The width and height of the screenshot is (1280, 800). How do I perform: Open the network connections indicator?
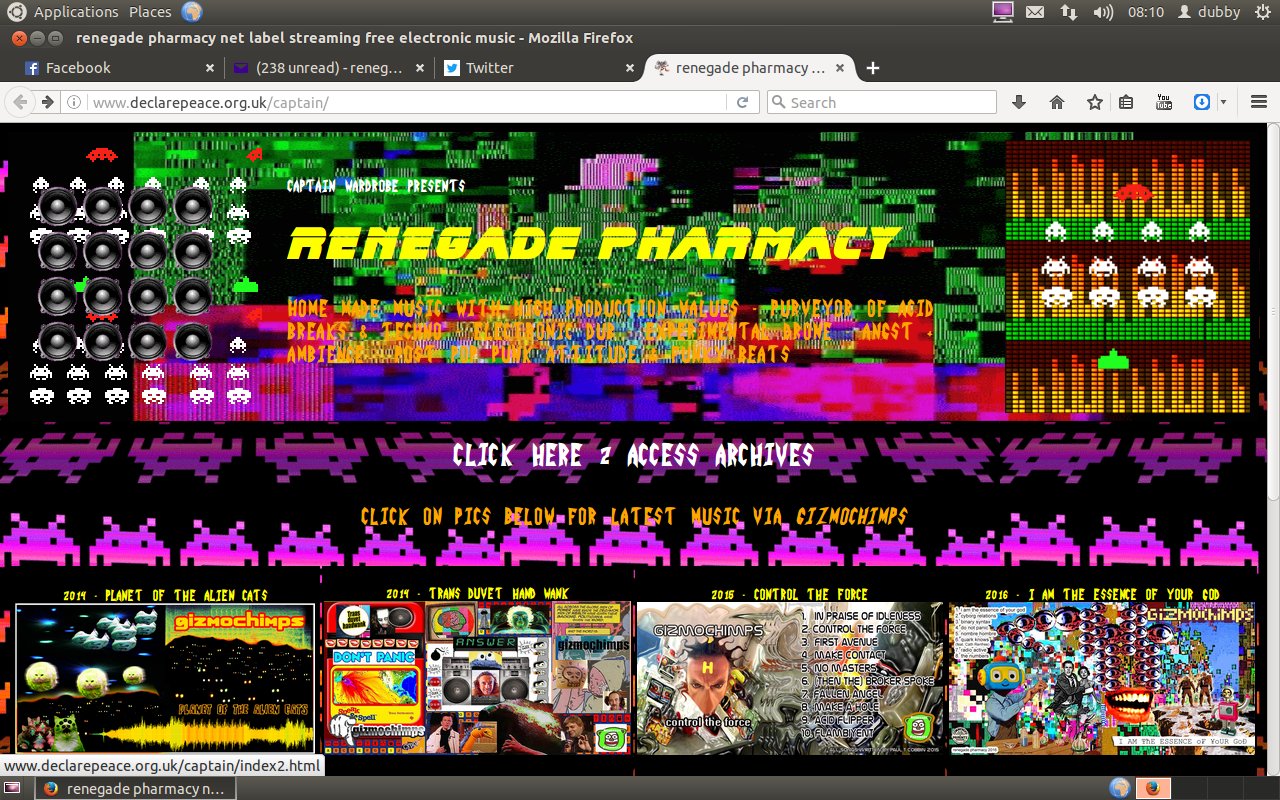point(1069,12)
